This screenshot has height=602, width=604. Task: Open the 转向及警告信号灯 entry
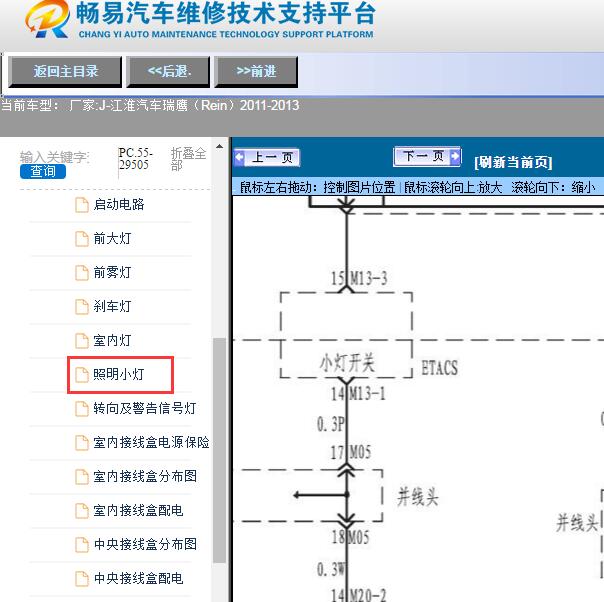tap(144, 408)
